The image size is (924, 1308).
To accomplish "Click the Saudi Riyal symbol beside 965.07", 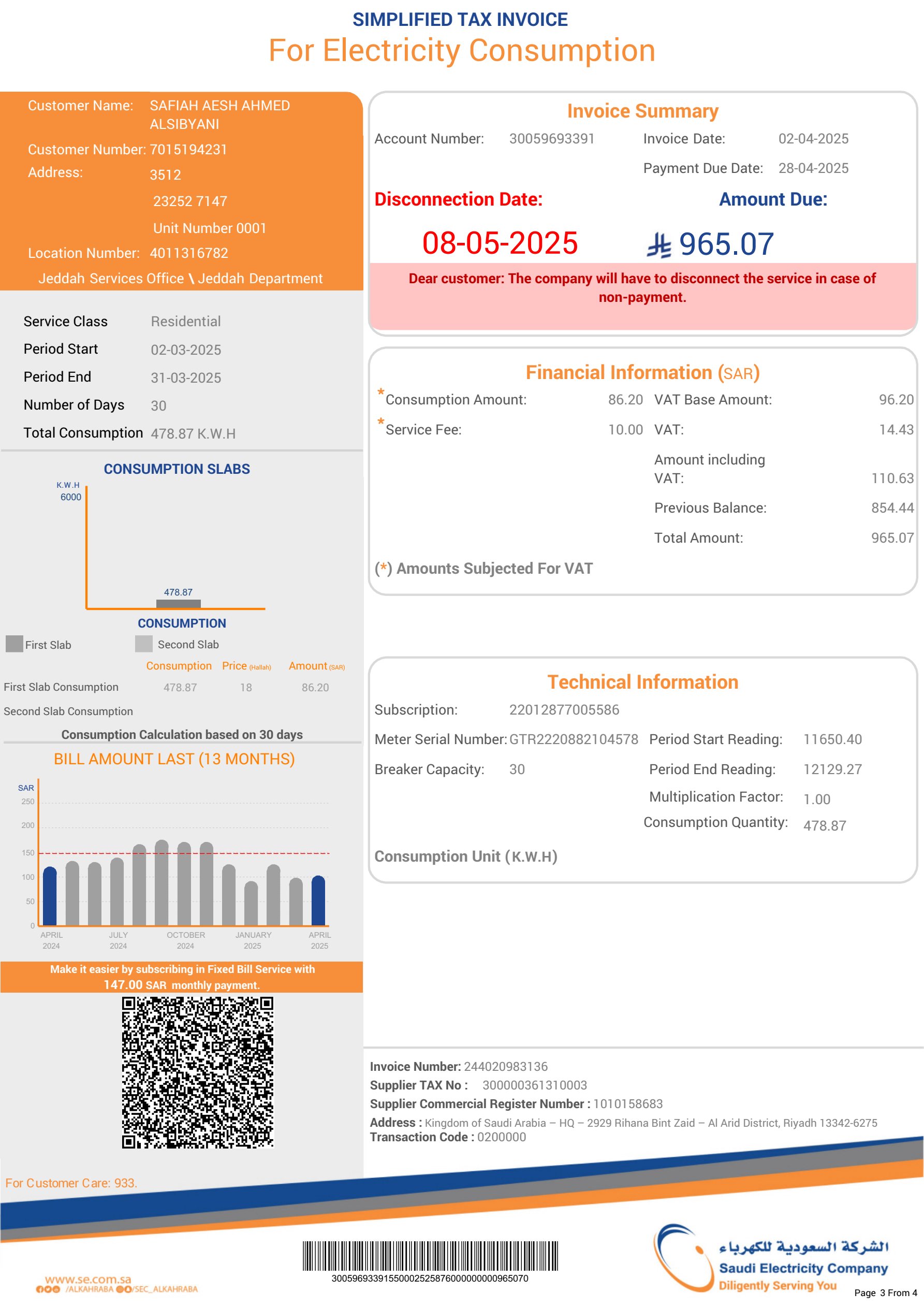I will pyautogui.click(x=659, y=245).
